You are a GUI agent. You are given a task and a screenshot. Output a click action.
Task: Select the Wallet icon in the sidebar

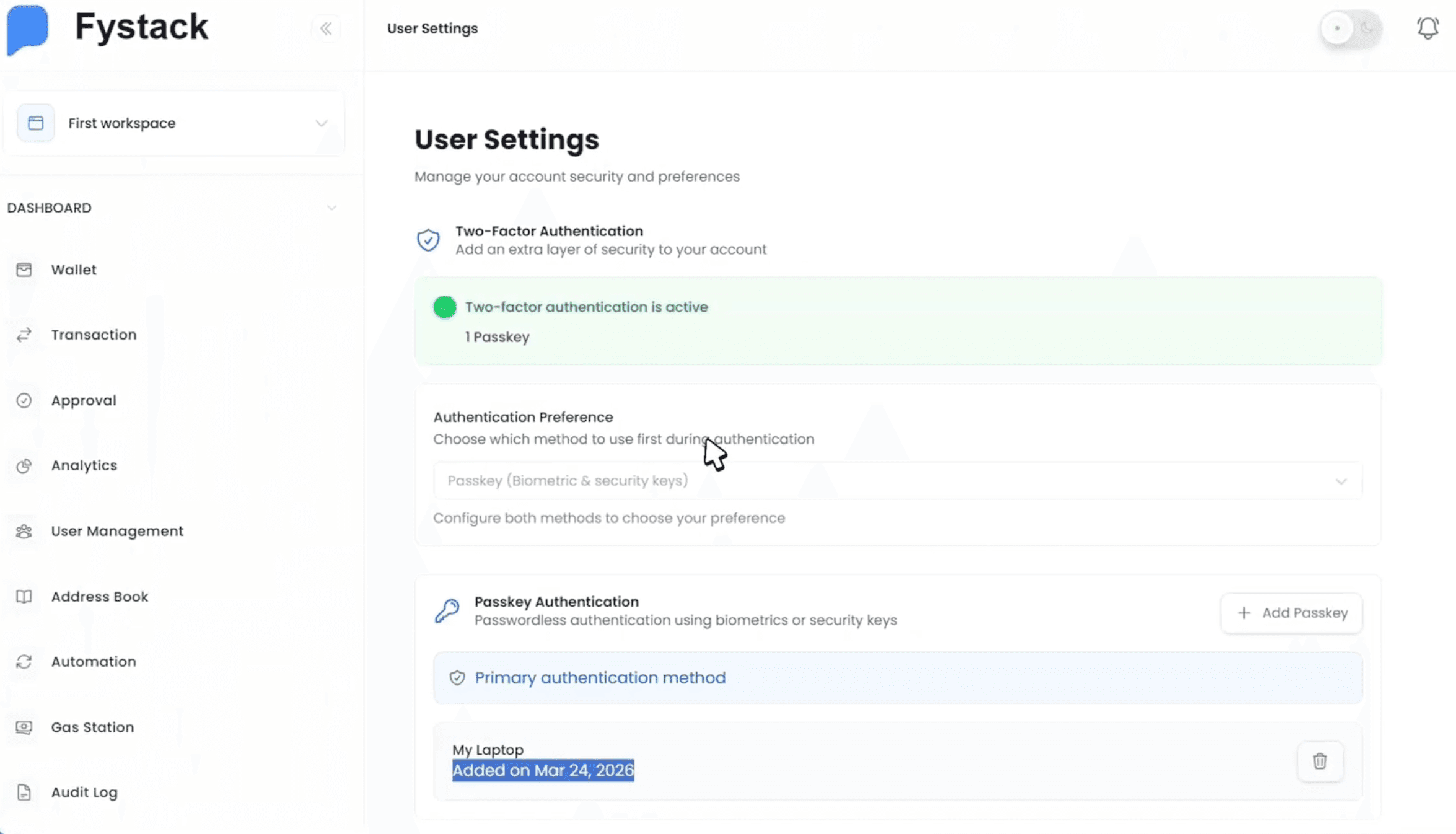pos(25,270)
